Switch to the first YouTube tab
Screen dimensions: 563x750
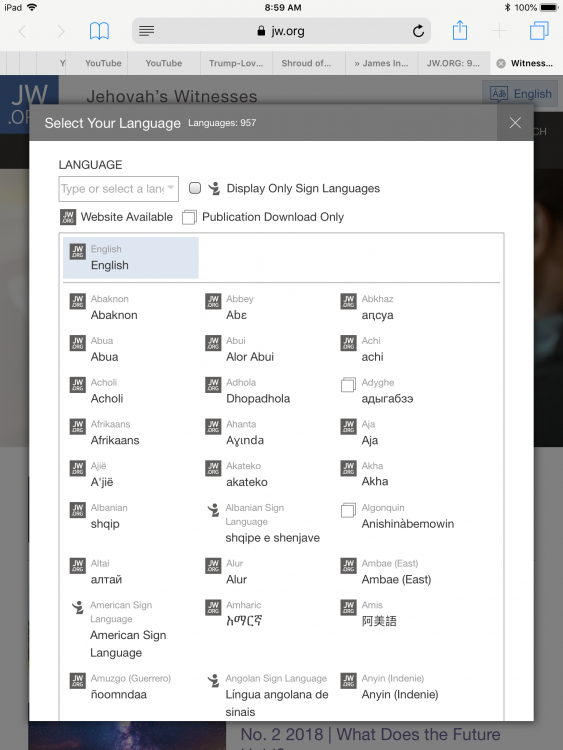click(x=103, y=63)
